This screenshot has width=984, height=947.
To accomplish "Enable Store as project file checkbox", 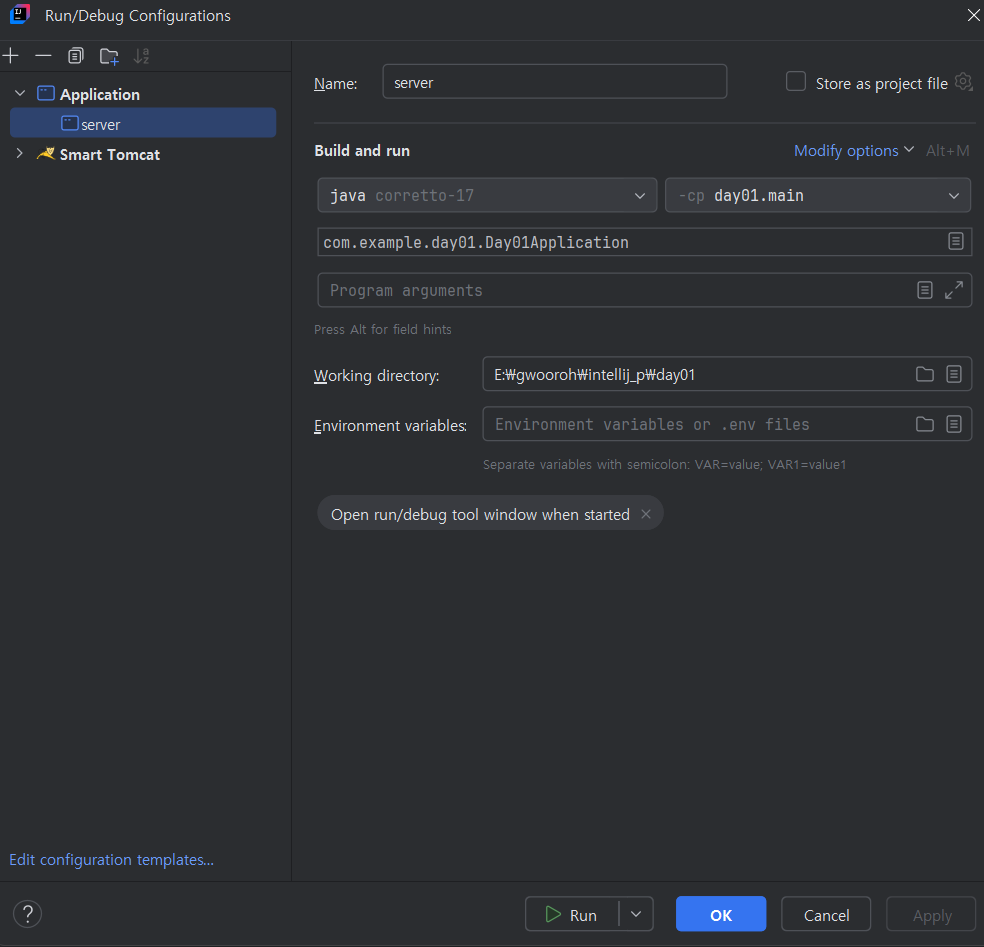I will (x=796, y=82).
